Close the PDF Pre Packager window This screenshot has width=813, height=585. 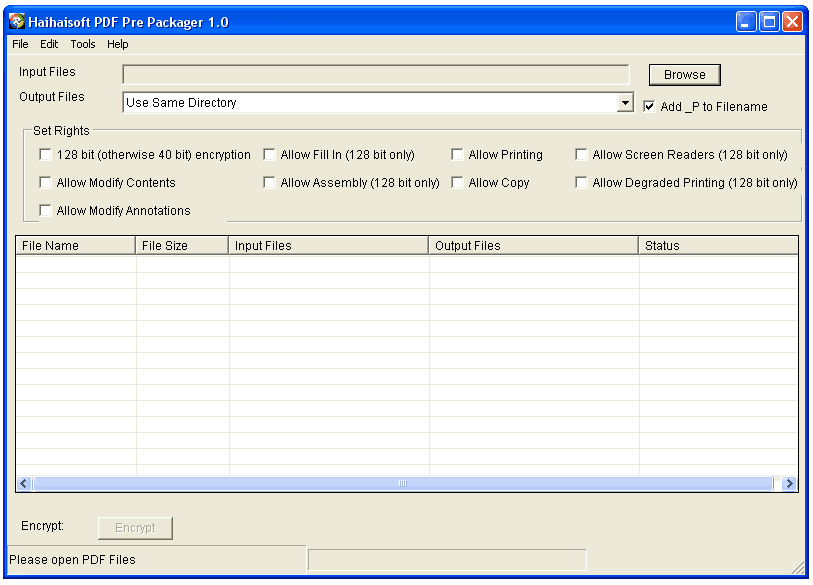click(793, 22)
